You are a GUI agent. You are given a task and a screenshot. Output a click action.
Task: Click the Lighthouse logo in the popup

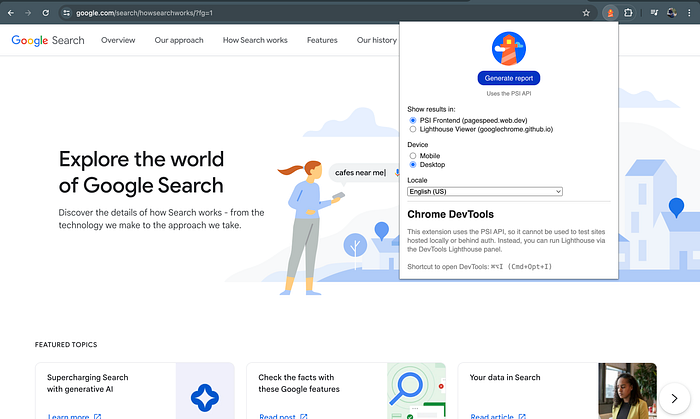(x=509, y=49)
